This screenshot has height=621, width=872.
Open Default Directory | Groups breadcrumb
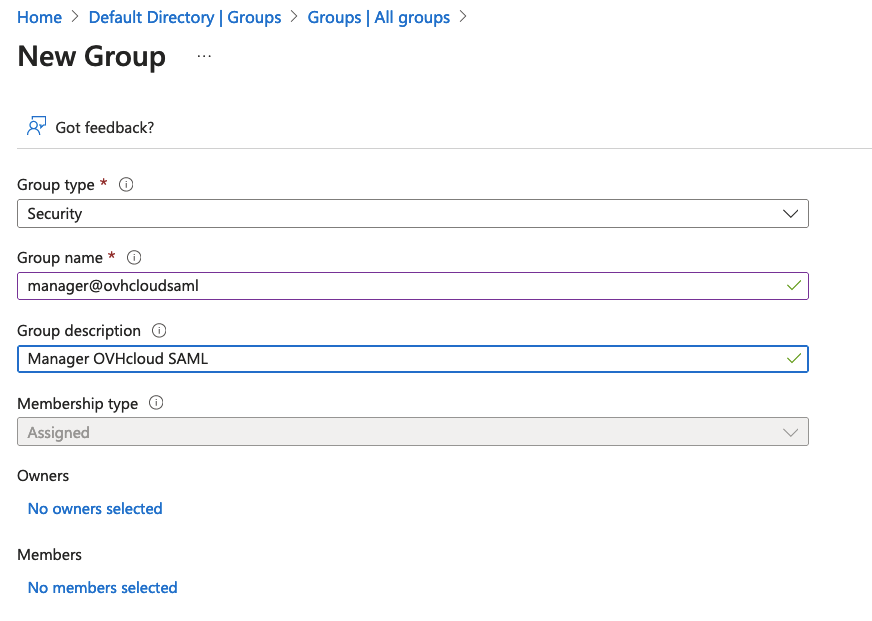tap(184, 17)
